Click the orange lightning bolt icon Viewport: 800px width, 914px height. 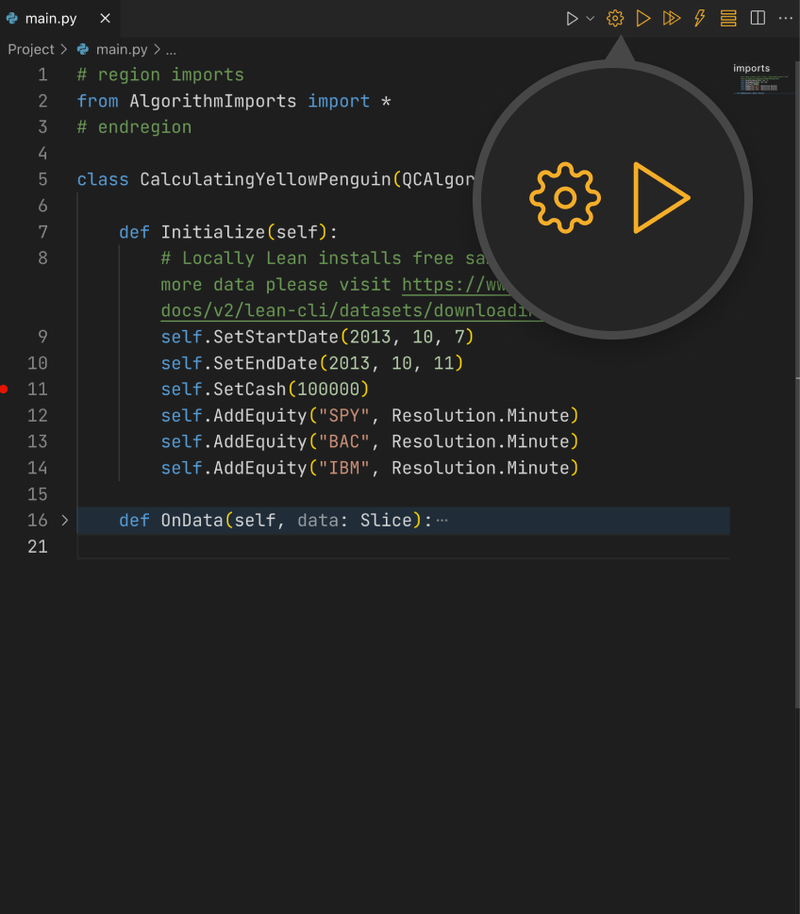click(700, 18)
